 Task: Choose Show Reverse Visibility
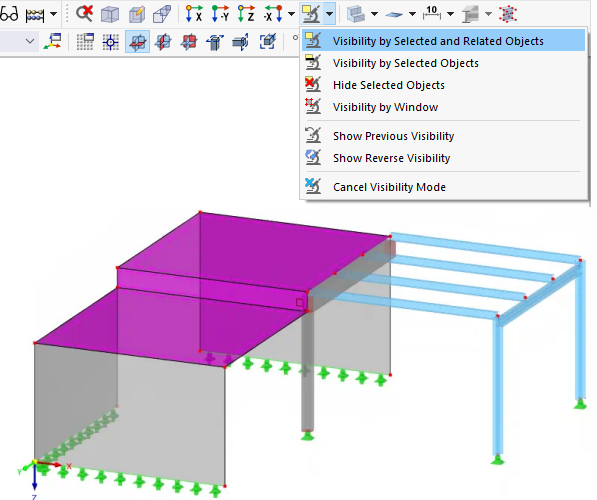coord(443,158)
